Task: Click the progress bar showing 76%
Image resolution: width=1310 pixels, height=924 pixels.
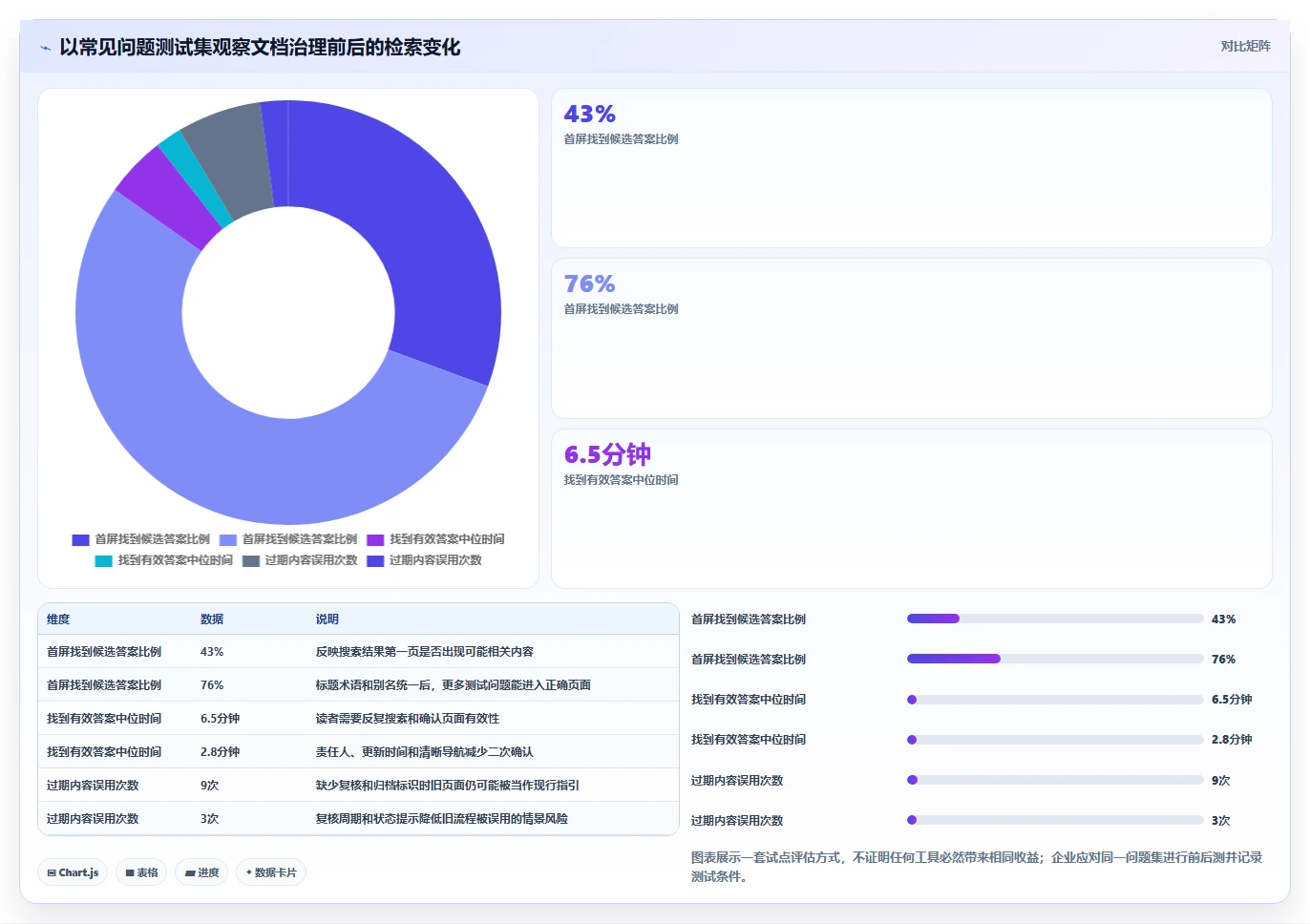Action: click(x=1055, y=659)
